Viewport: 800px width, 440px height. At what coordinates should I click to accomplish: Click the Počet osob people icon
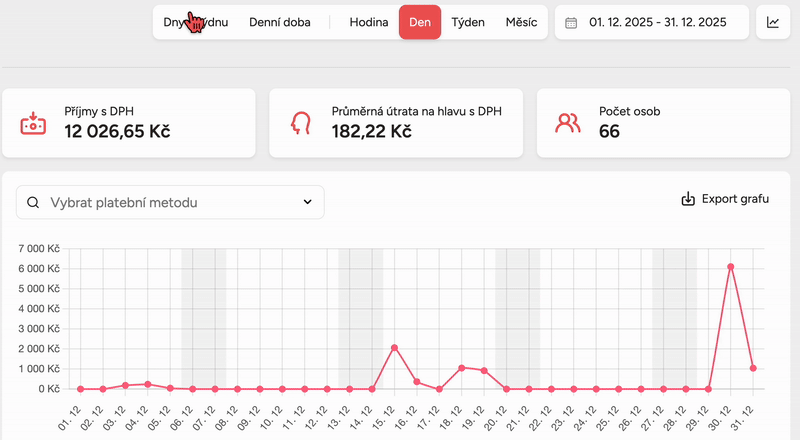pos(567,123)
